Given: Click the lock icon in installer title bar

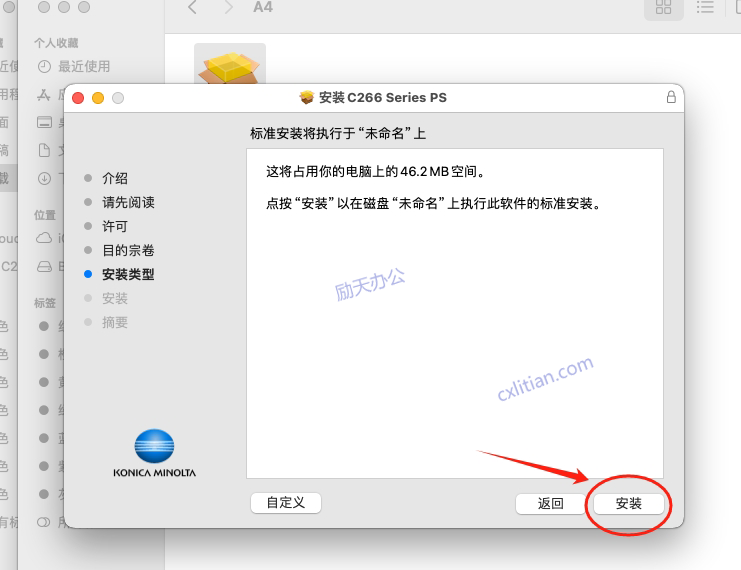Looking at the screenshot, I should pyautogui.click(x=670, y=97).
